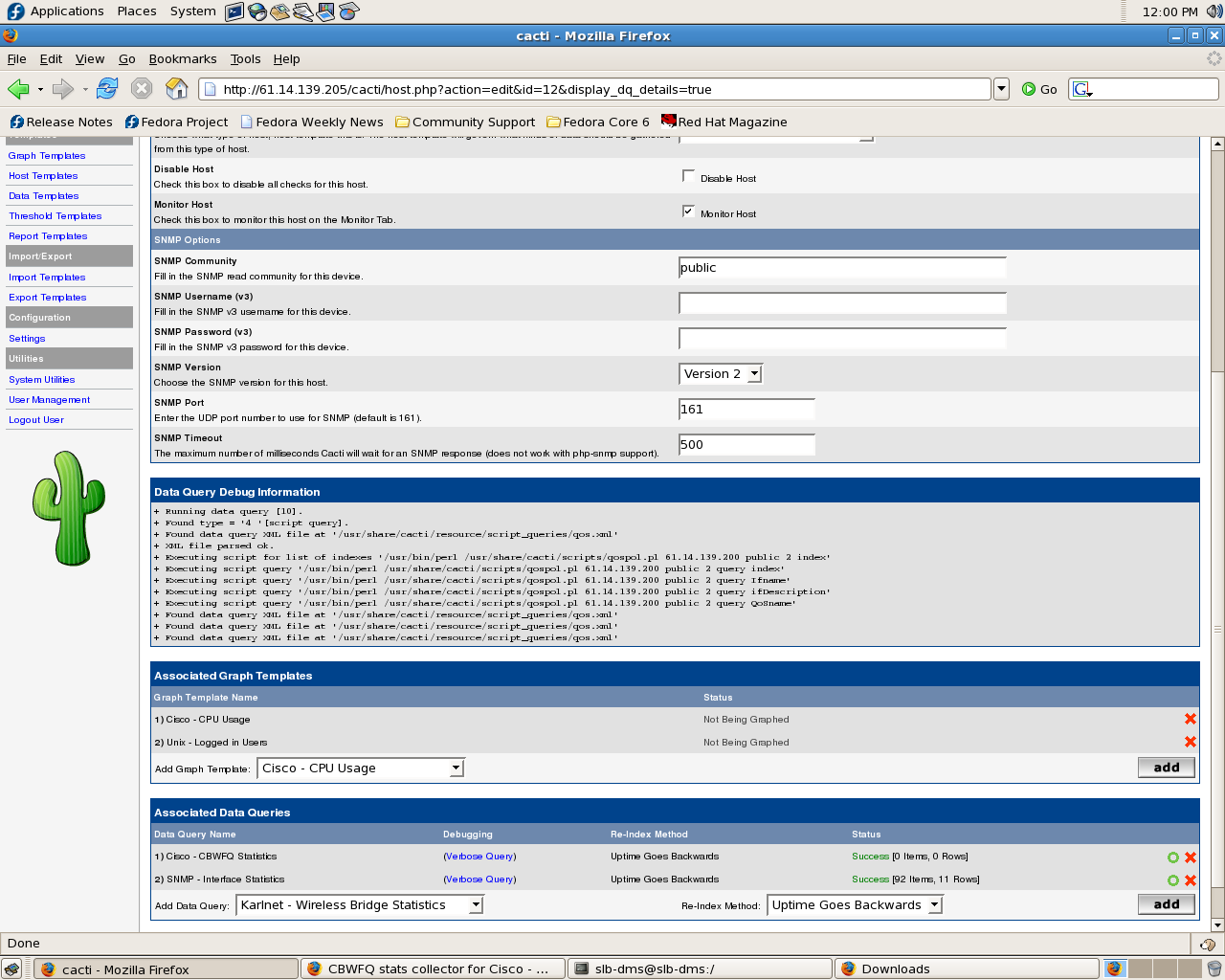This screenshot has height=980, width=1225.
Task: Remove Cisco - CPU Usage graph template
Action: [1191, 719]
